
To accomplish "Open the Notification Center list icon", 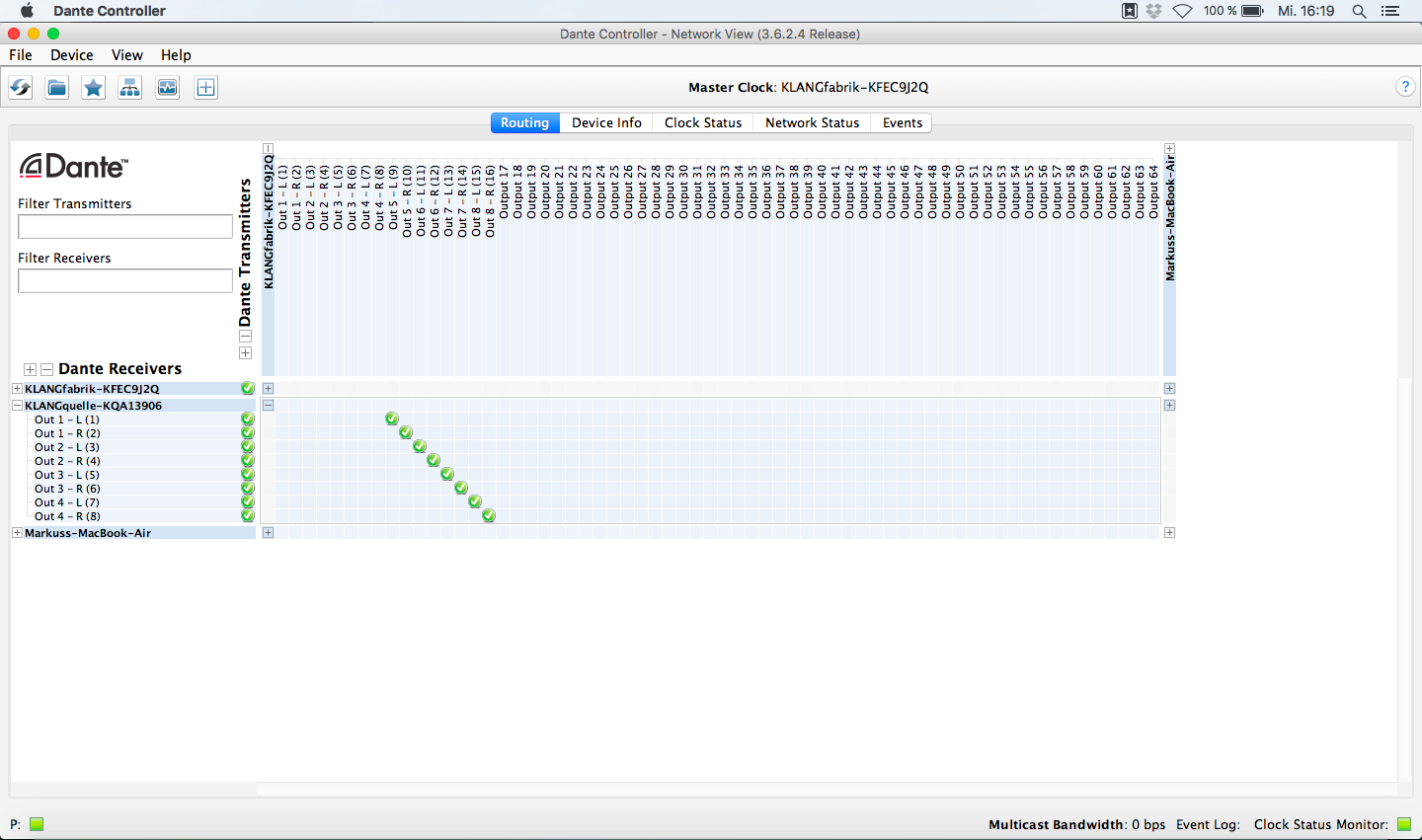I will click(1390, 11).
